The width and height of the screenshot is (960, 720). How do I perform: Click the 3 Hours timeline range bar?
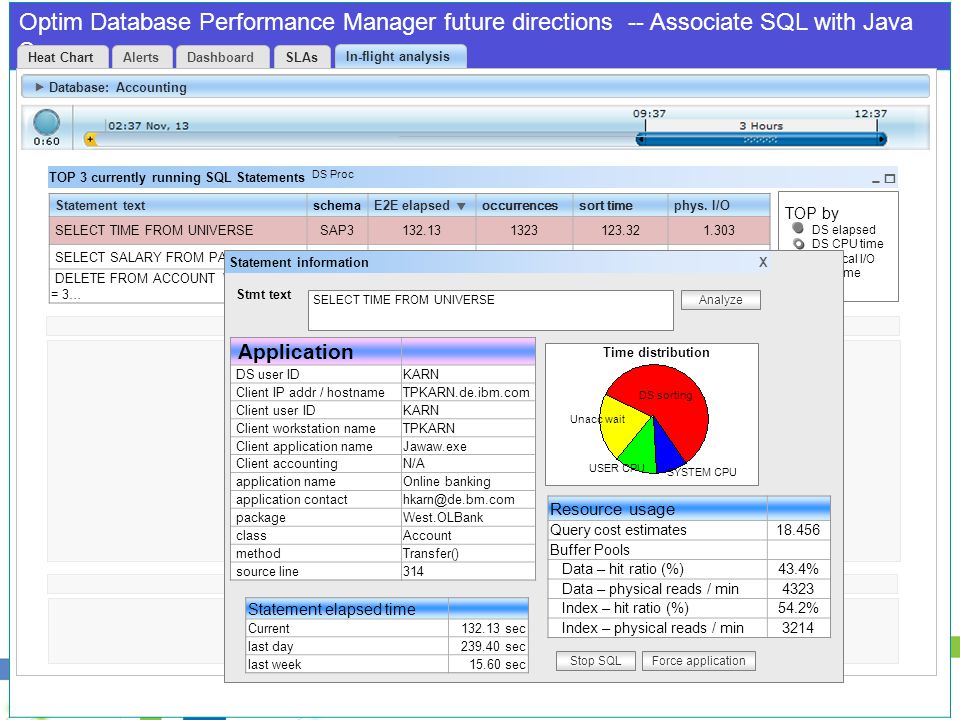[761, 140]
